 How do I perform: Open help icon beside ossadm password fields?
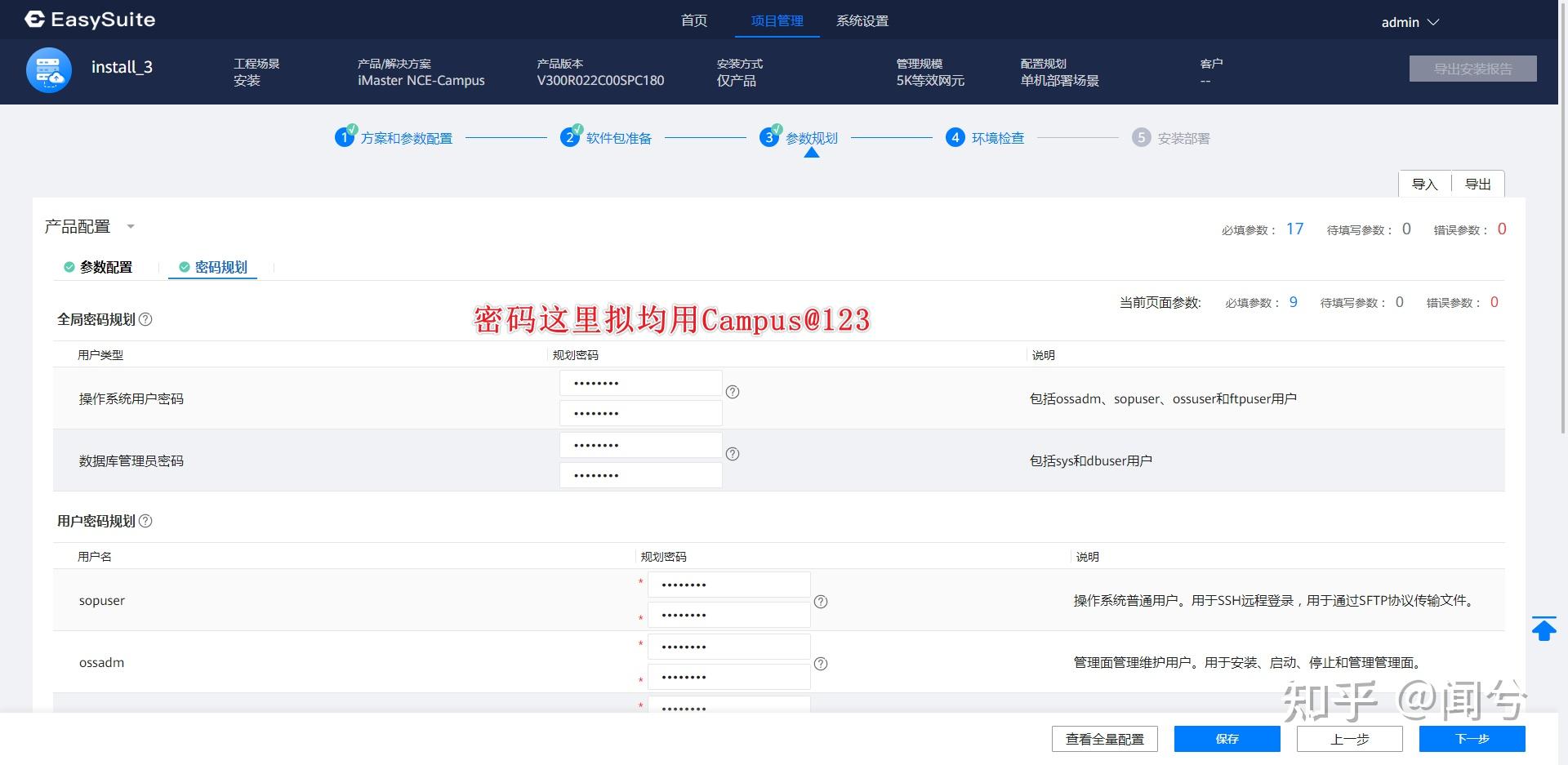(x=821, y=664)
